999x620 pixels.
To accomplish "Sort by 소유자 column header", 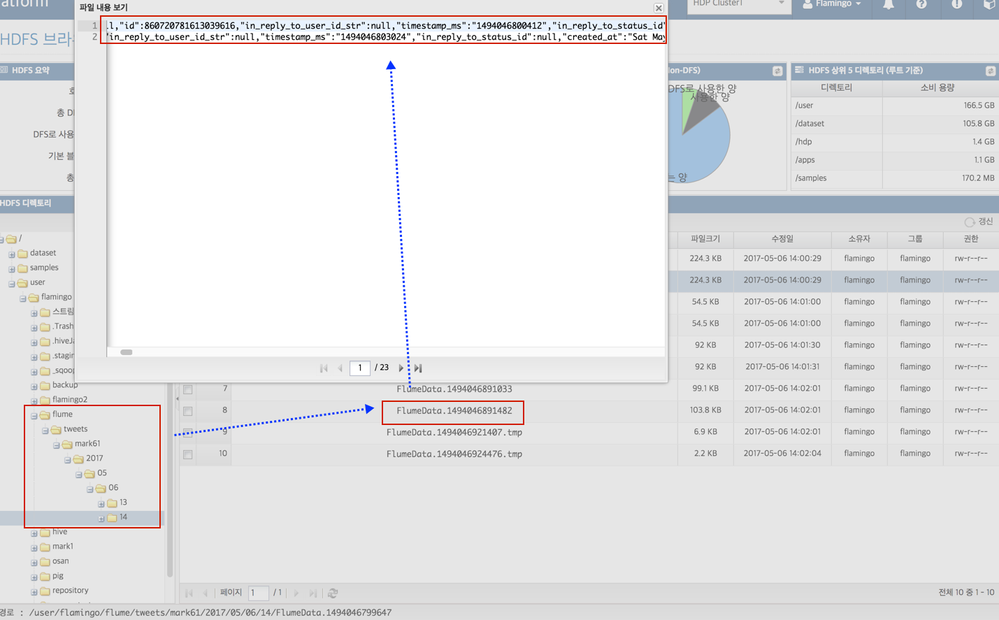I will 859,239.
